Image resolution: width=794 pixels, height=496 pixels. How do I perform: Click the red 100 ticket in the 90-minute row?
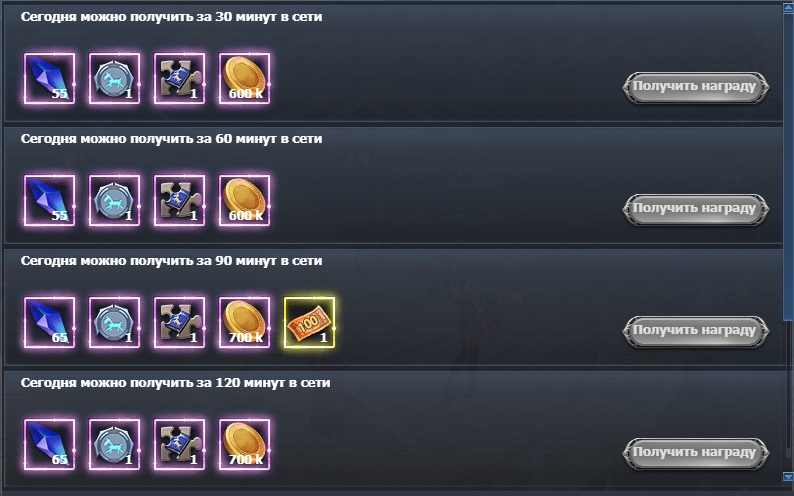pos(309,322)
